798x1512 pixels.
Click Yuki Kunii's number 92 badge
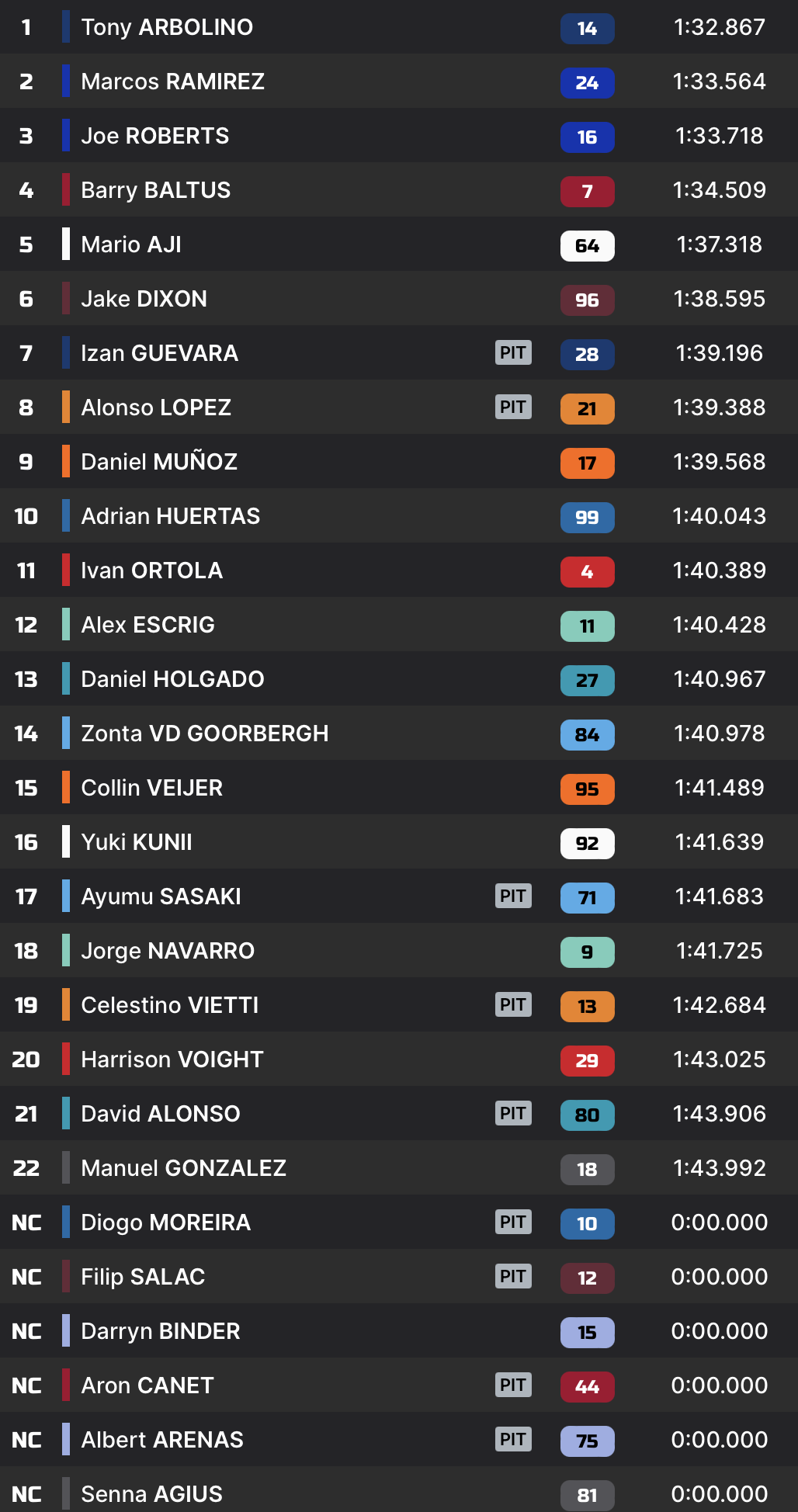(587, 844)
